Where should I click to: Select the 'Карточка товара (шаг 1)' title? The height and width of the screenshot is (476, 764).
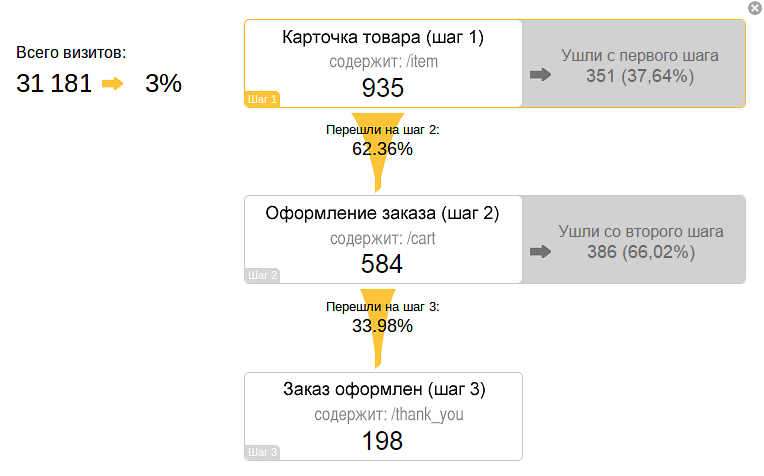pyautogui.click(x=383, y=39)
